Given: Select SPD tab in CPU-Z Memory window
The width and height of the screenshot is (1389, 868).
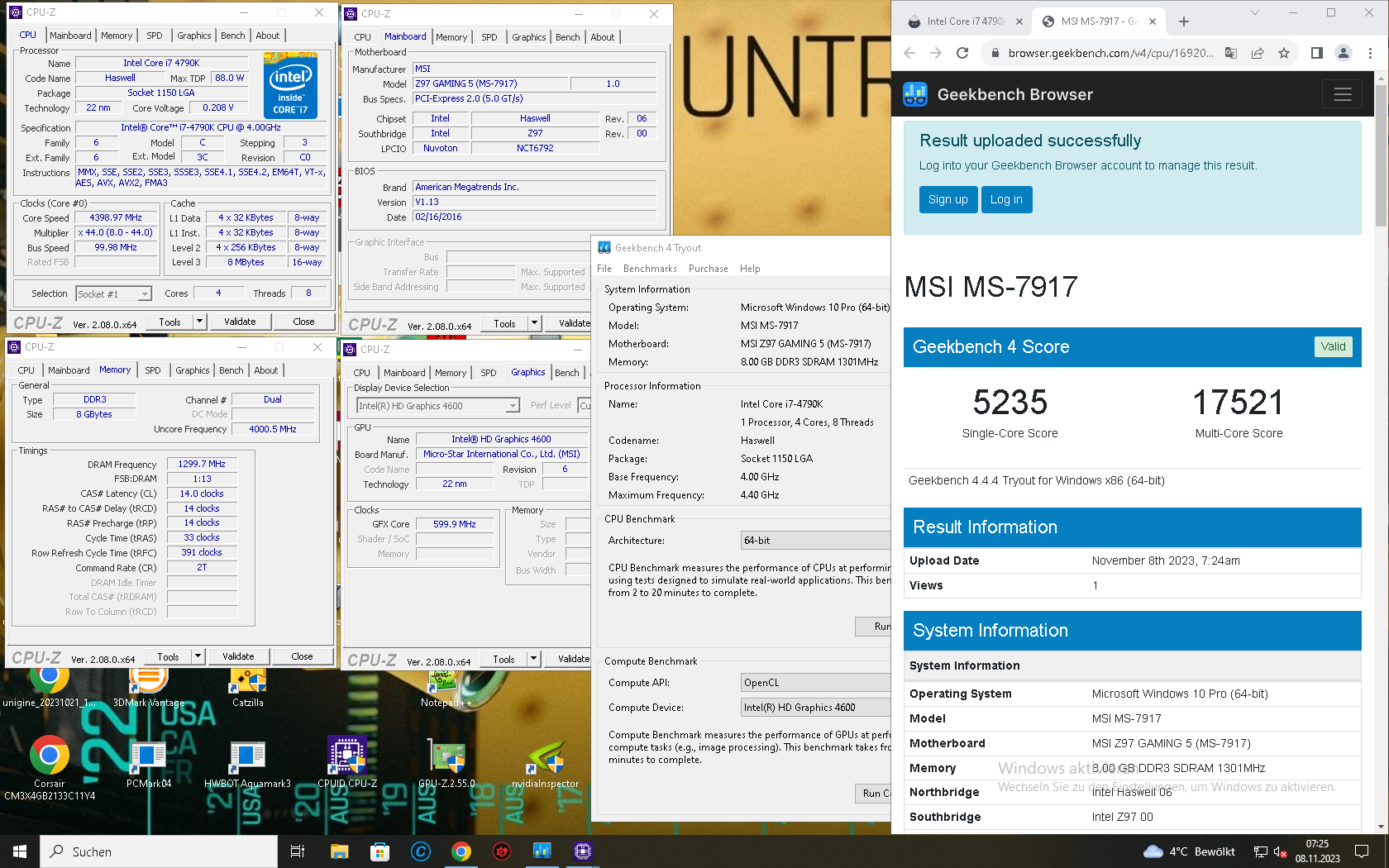Looking at the screenshot, I should click(153, 370).
